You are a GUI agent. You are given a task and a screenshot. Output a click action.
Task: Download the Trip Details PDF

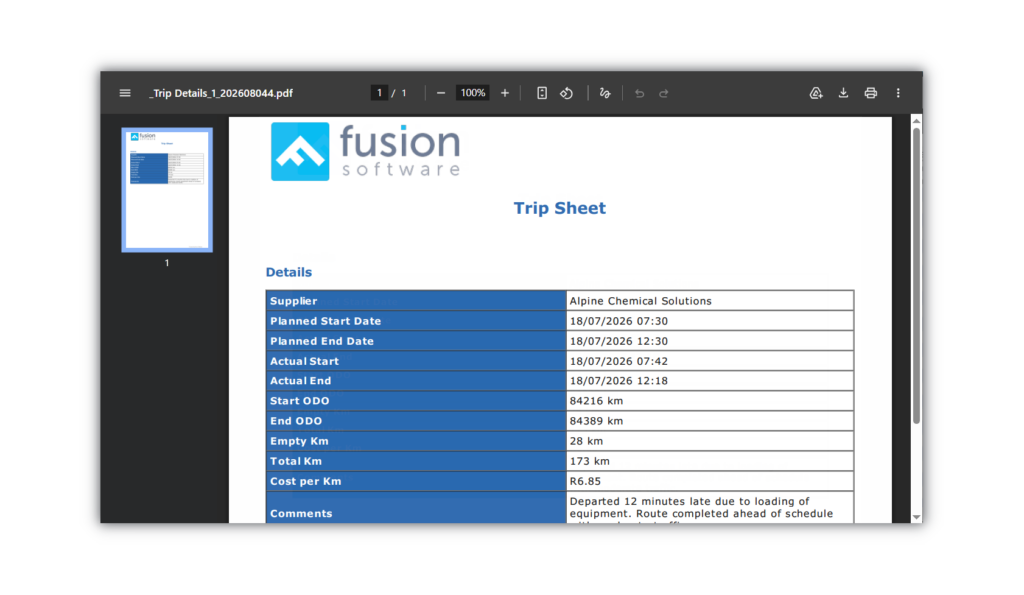point(843,93)
